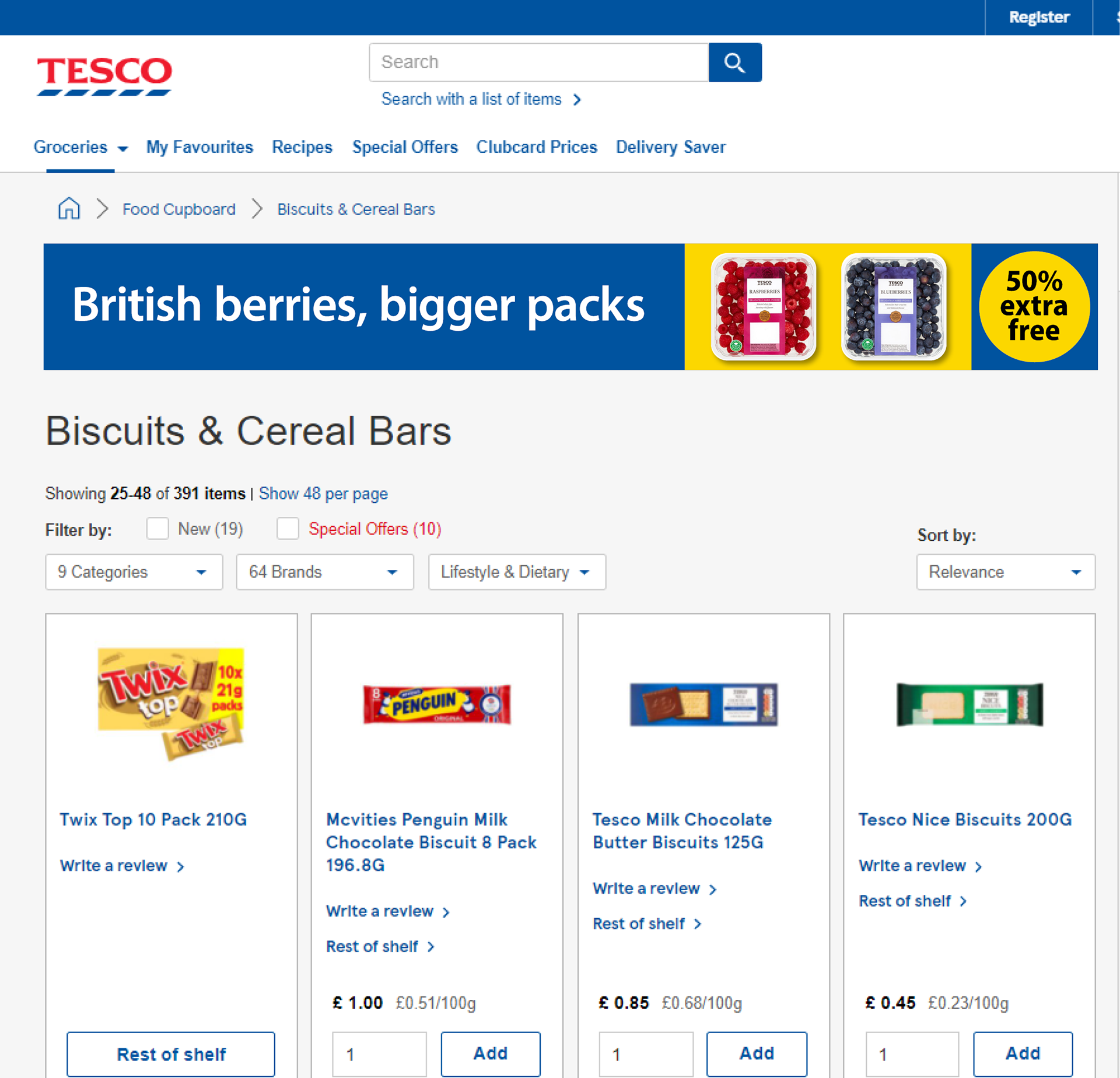This screenshot has height=1078, width=1120.
Task: Click the Register link
Action: click(x=1039, y=17)
